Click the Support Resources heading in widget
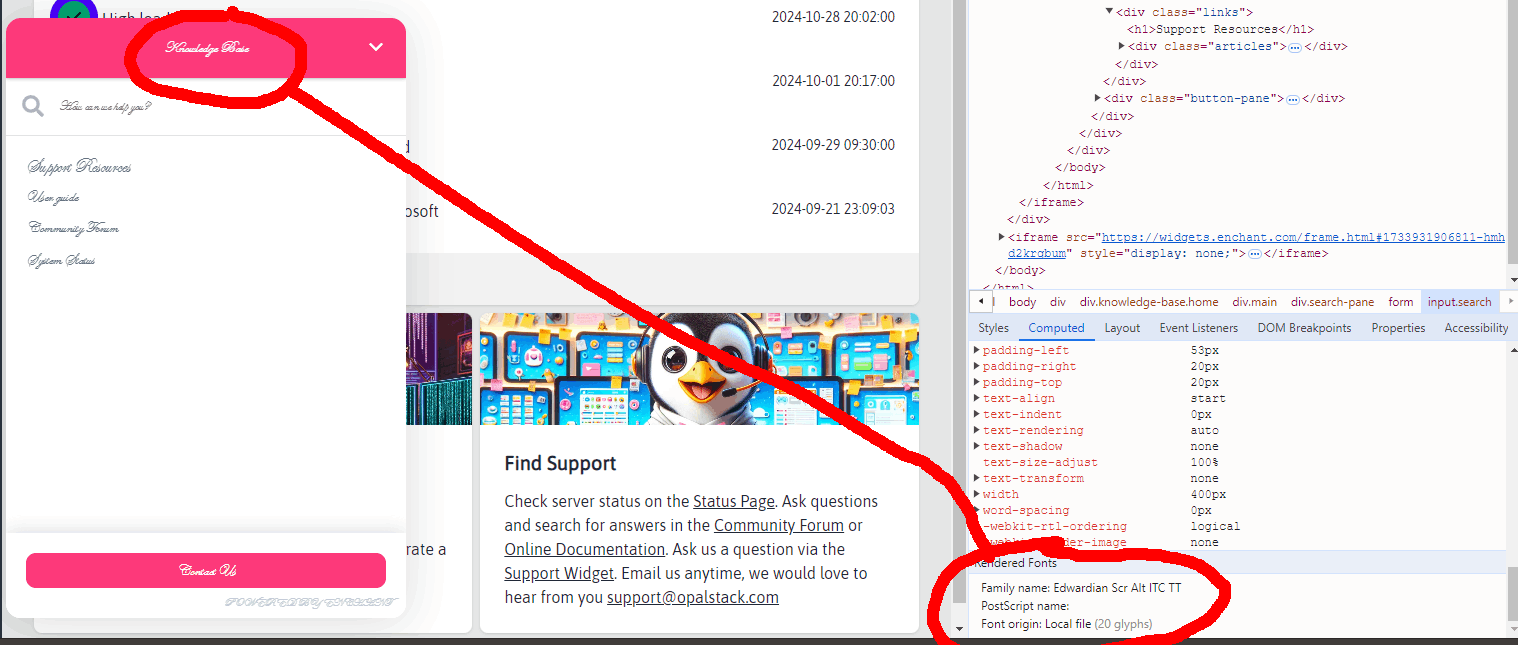1518x645 pixels. coord(80,167)
